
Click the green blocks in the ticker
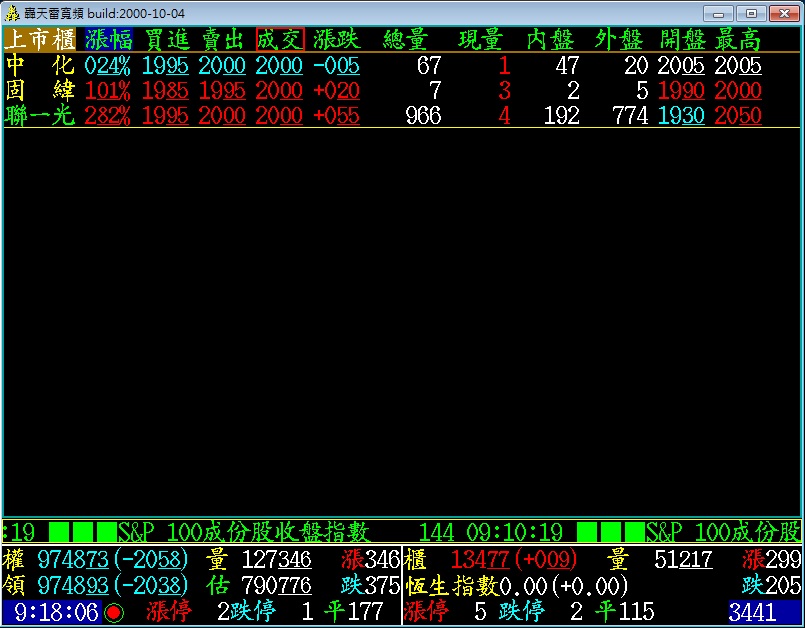click(x=82, y=531)
